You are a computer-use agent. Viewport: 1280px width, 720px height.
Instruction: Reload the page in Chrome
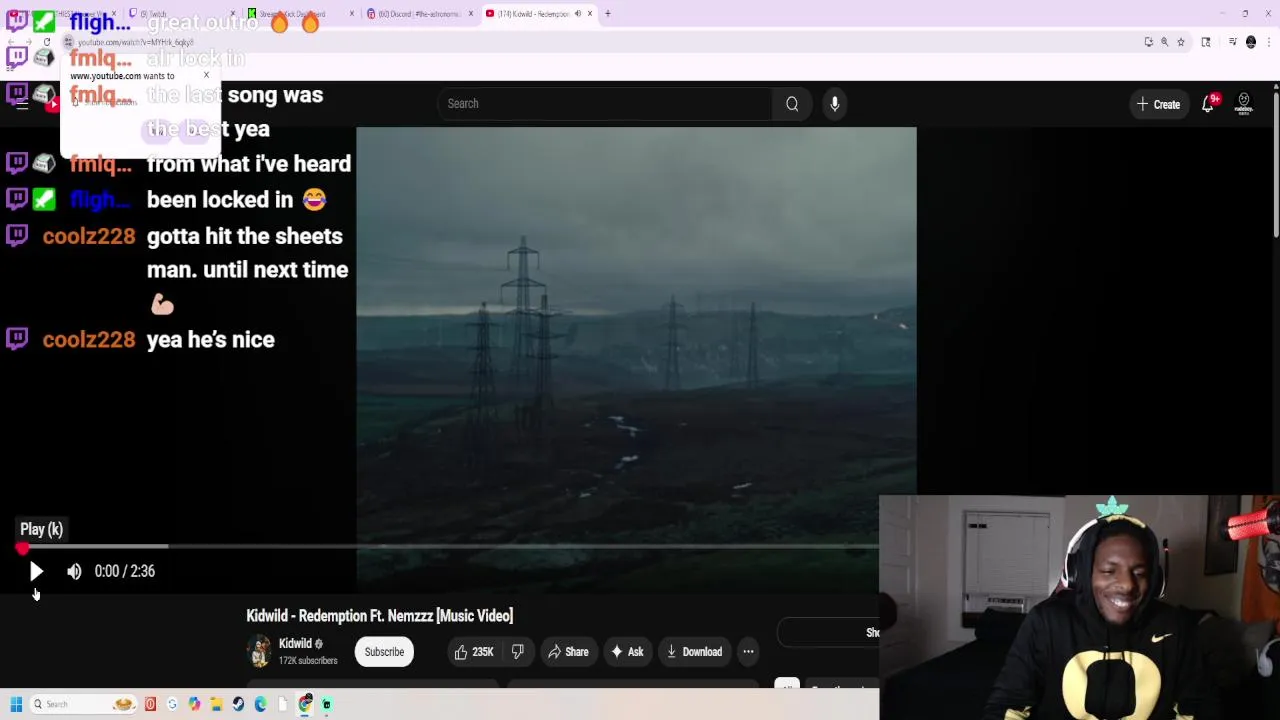47,42
